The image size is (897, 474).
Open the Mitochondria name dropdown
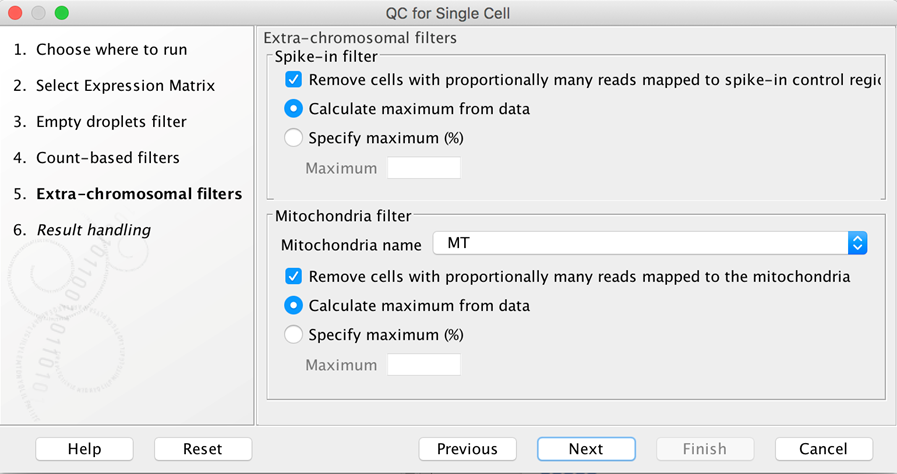640,243
